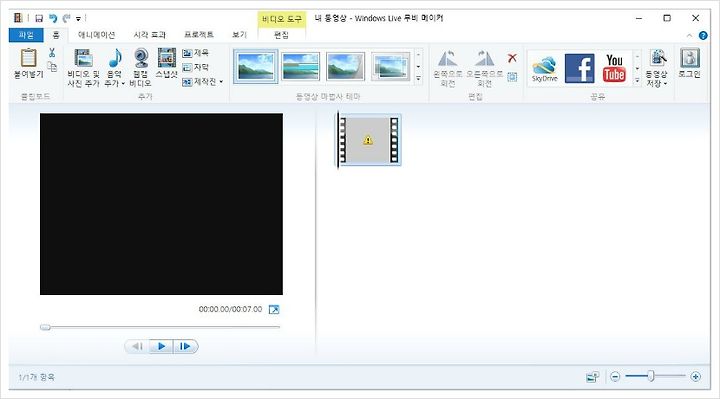Viewport: 720px width, 399px height.
Task: Select the fourth AutoMovie theme thumbnail
Action: [x=390, y=67]
